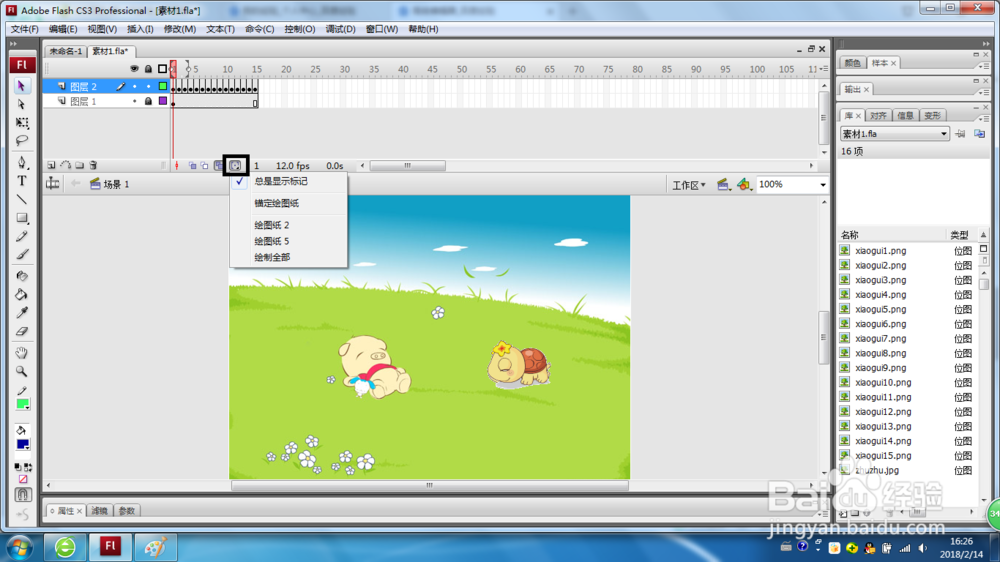The height and width of the screenshot is (562, 1000).
Task: Open the 控制(O) menu
Action: (x=300, y=29)
